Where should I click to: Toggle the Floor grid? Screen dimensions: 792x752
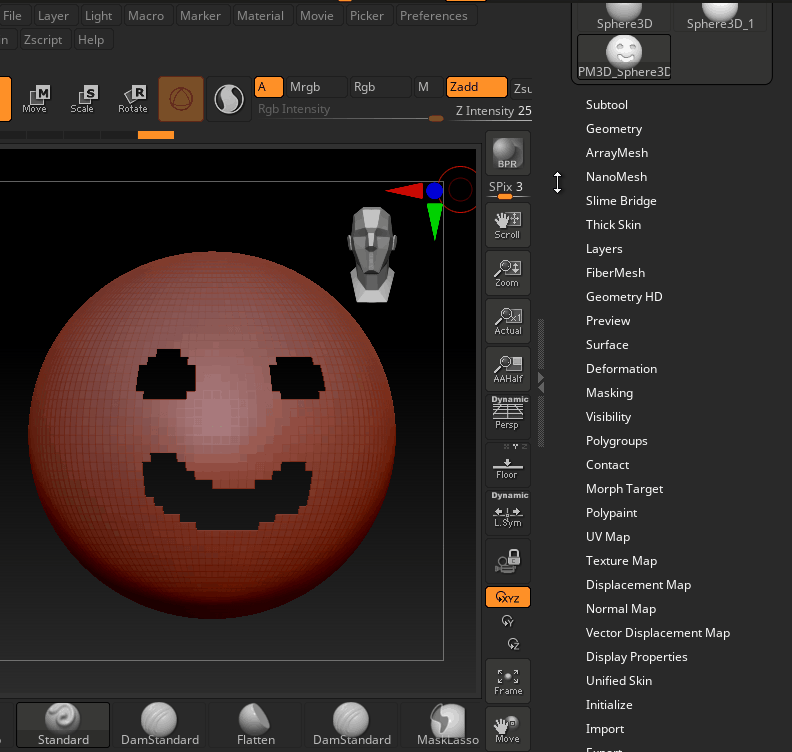pyautogui.click(x=508, y=465)
